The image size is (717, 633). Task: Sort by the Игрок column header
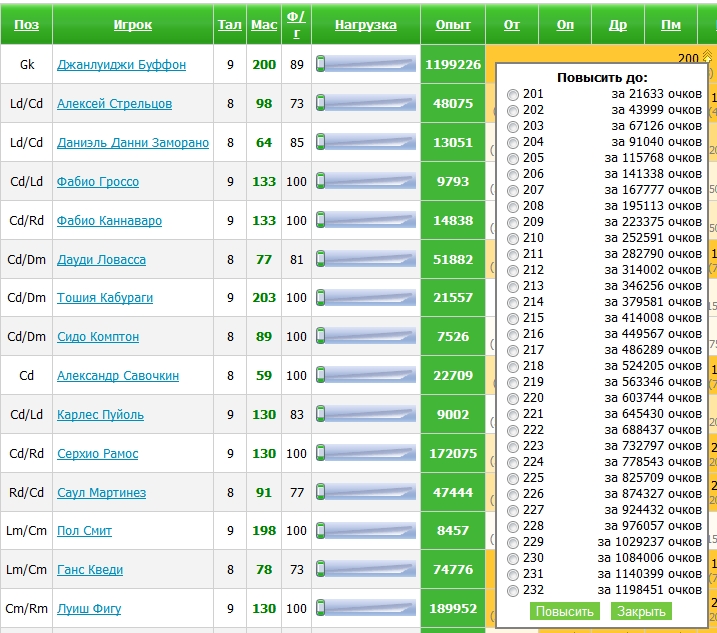[x=133, y=25]
